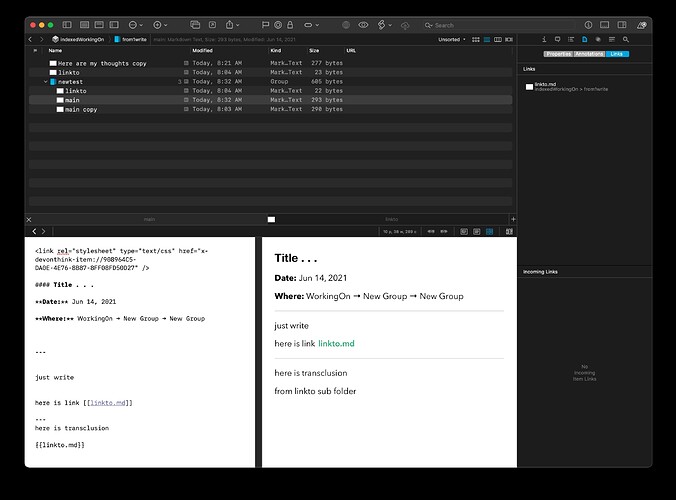Toggle the inspector sidebar icon
The width and height of the screenshot is (676, 500).
pos(622,25)
